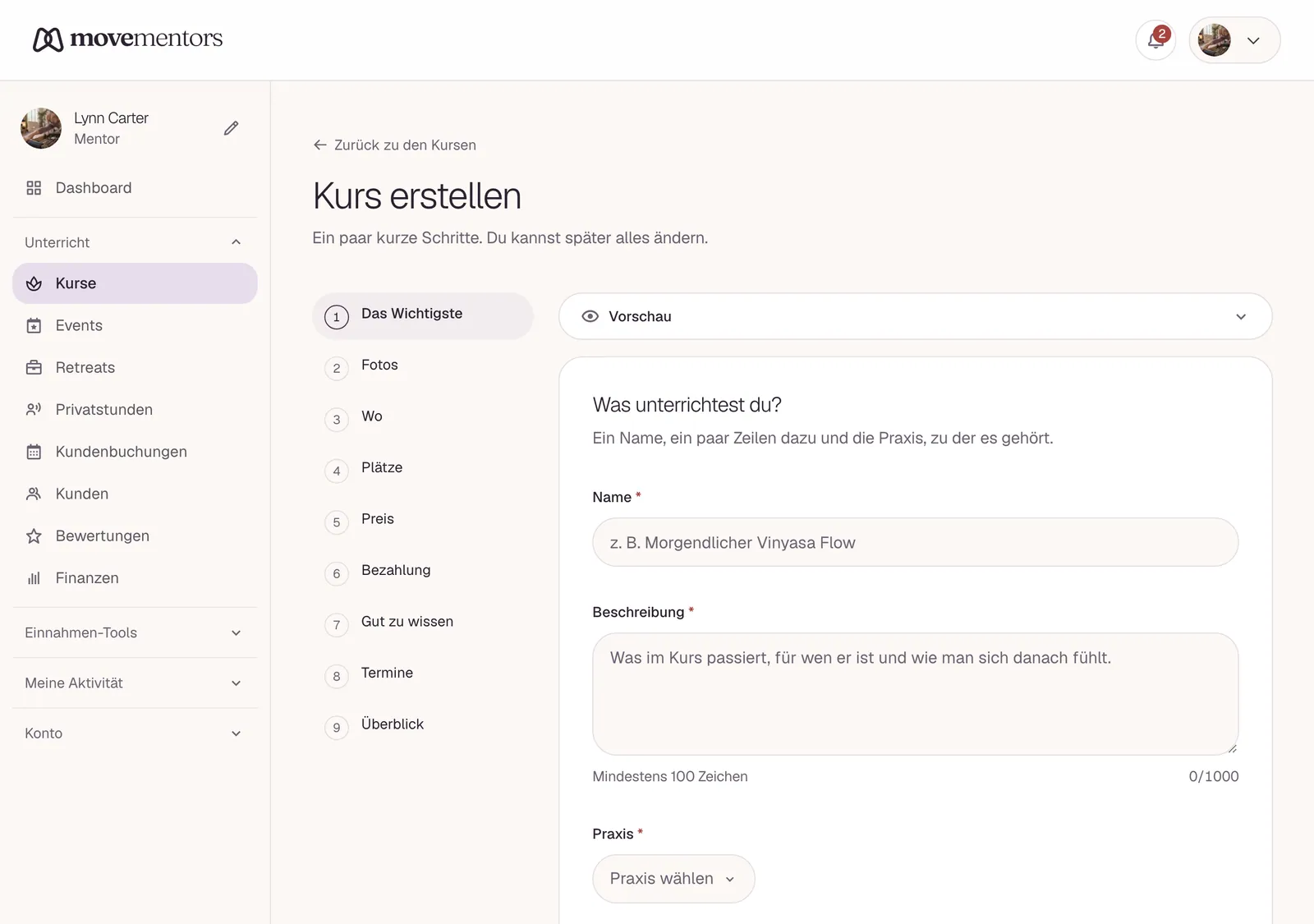The width and height of the screenshot is (1314, 924).
Task: Click the textarea resize handle in Beschreibung
Action: click(x=1232, y=748)
